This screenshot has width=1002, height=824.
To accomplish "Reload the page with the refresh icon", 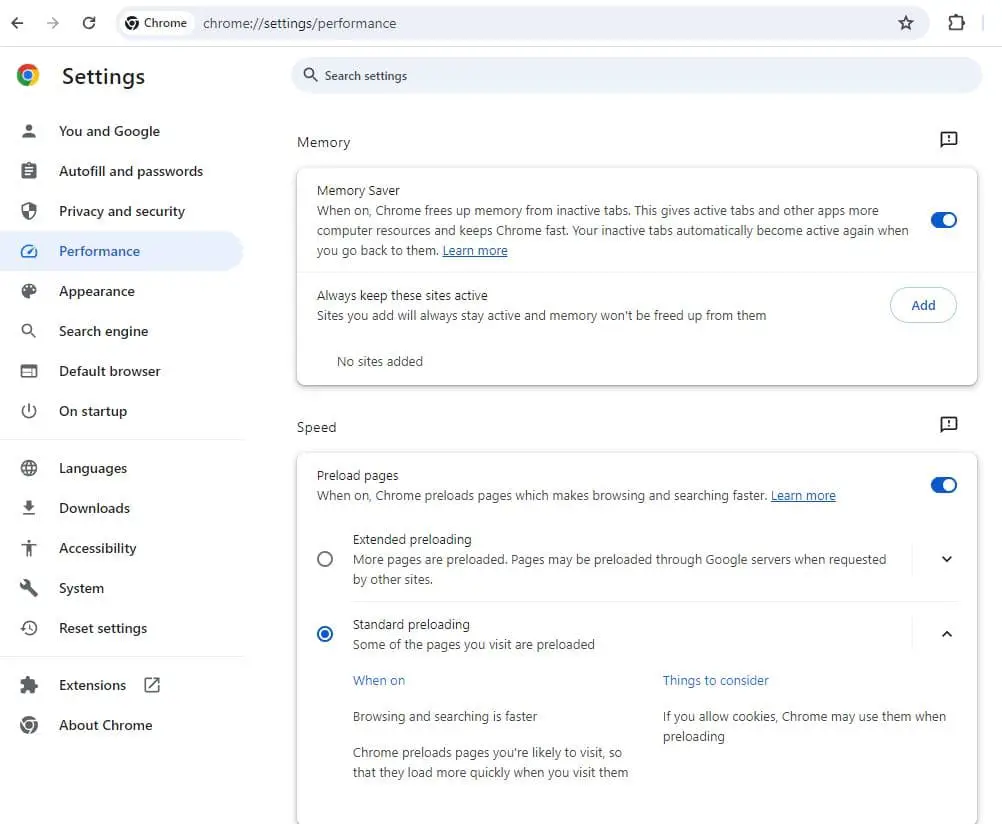I will coord(89,23).
